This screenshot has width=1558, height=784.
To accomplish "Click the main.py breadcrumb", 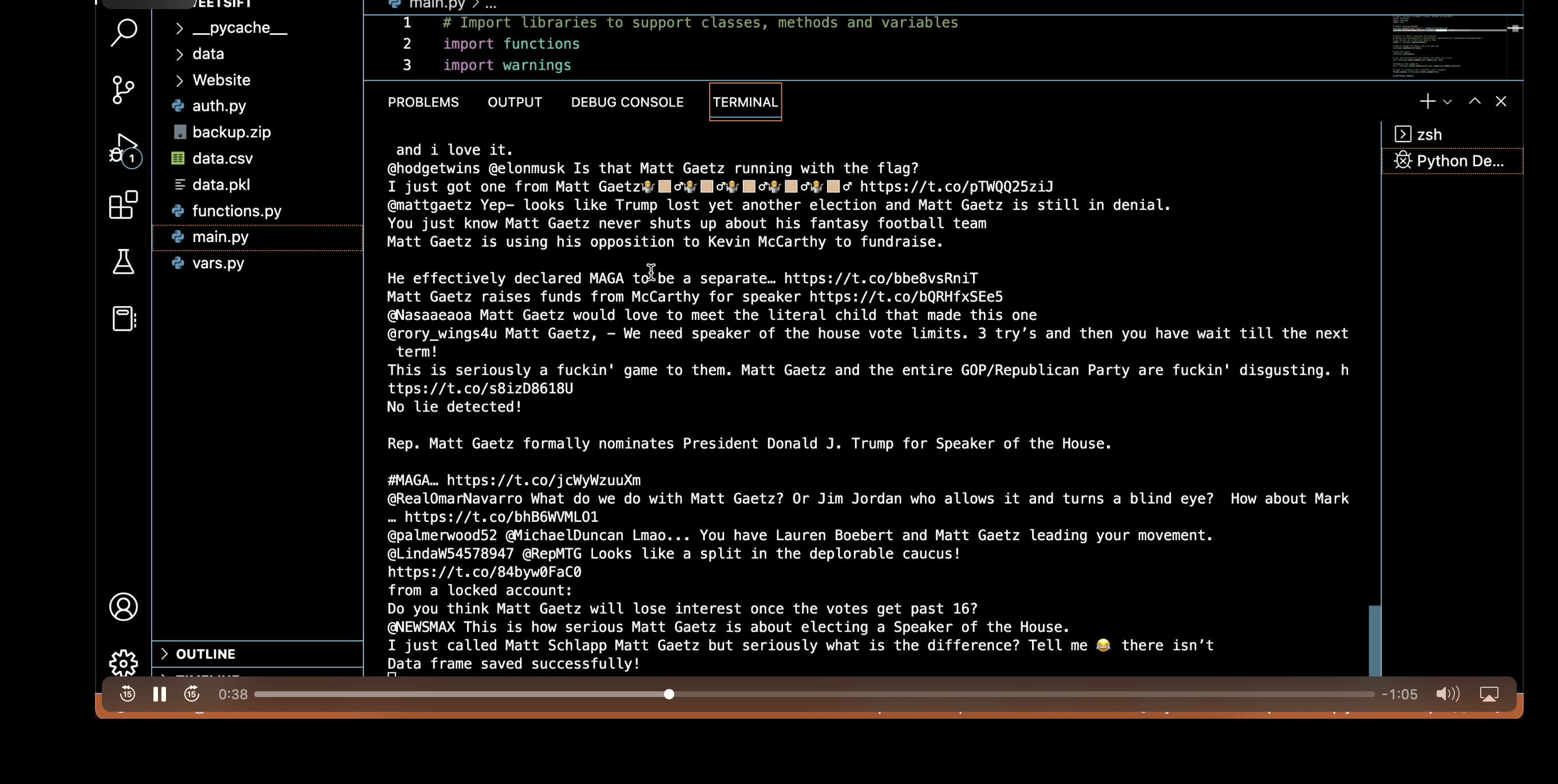I will 437,5.
